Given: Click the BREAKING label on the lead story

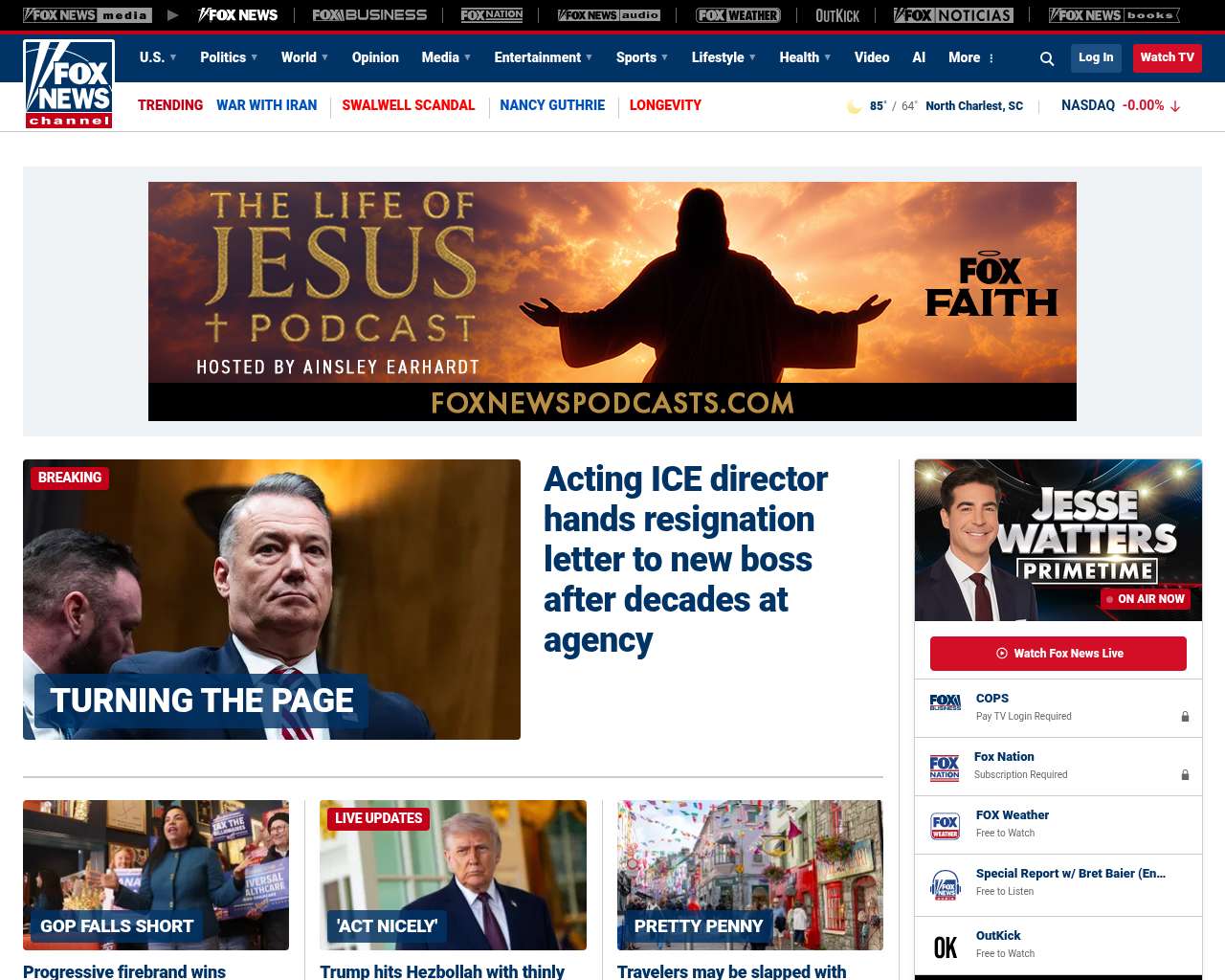Looking at the screenshot, I should [70, 478].
